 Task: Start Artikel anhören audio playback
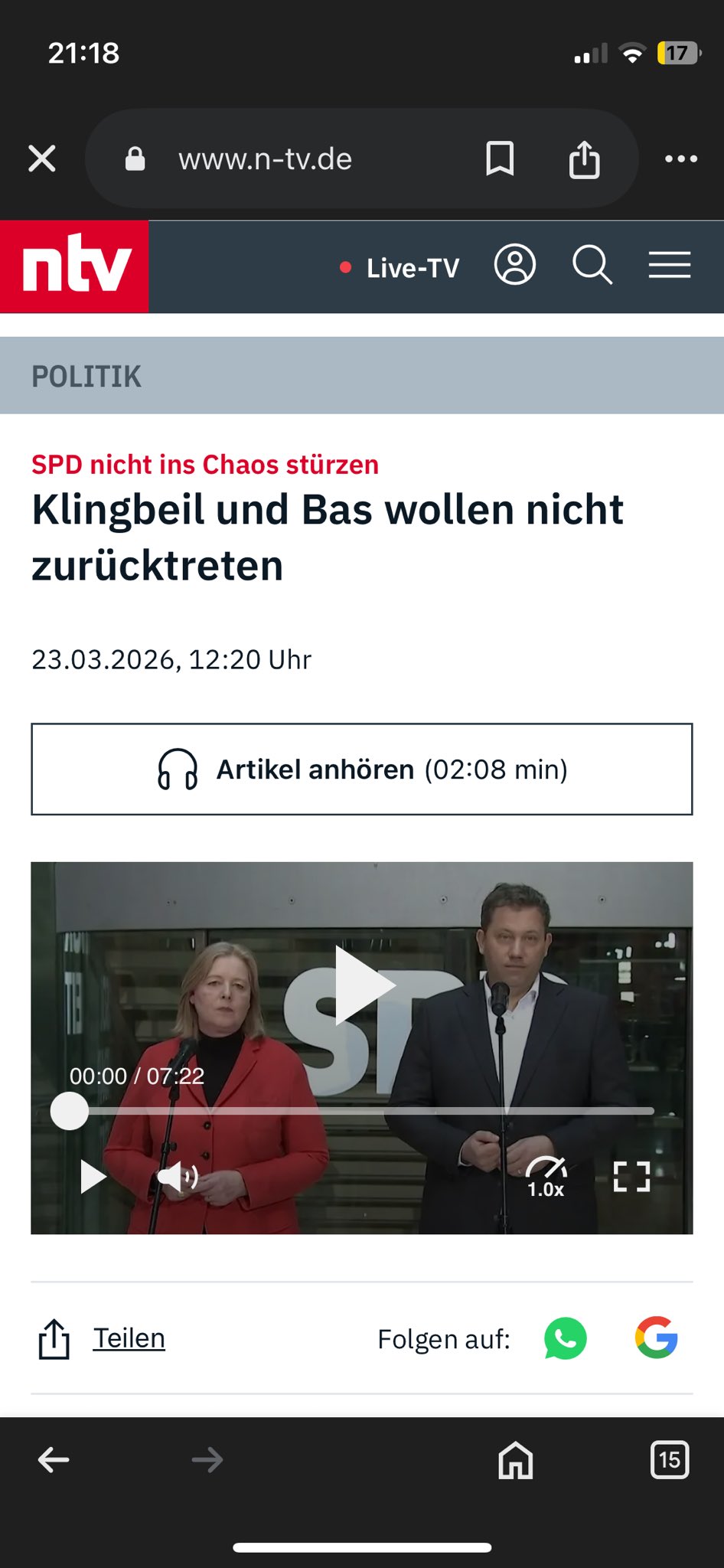362,769
